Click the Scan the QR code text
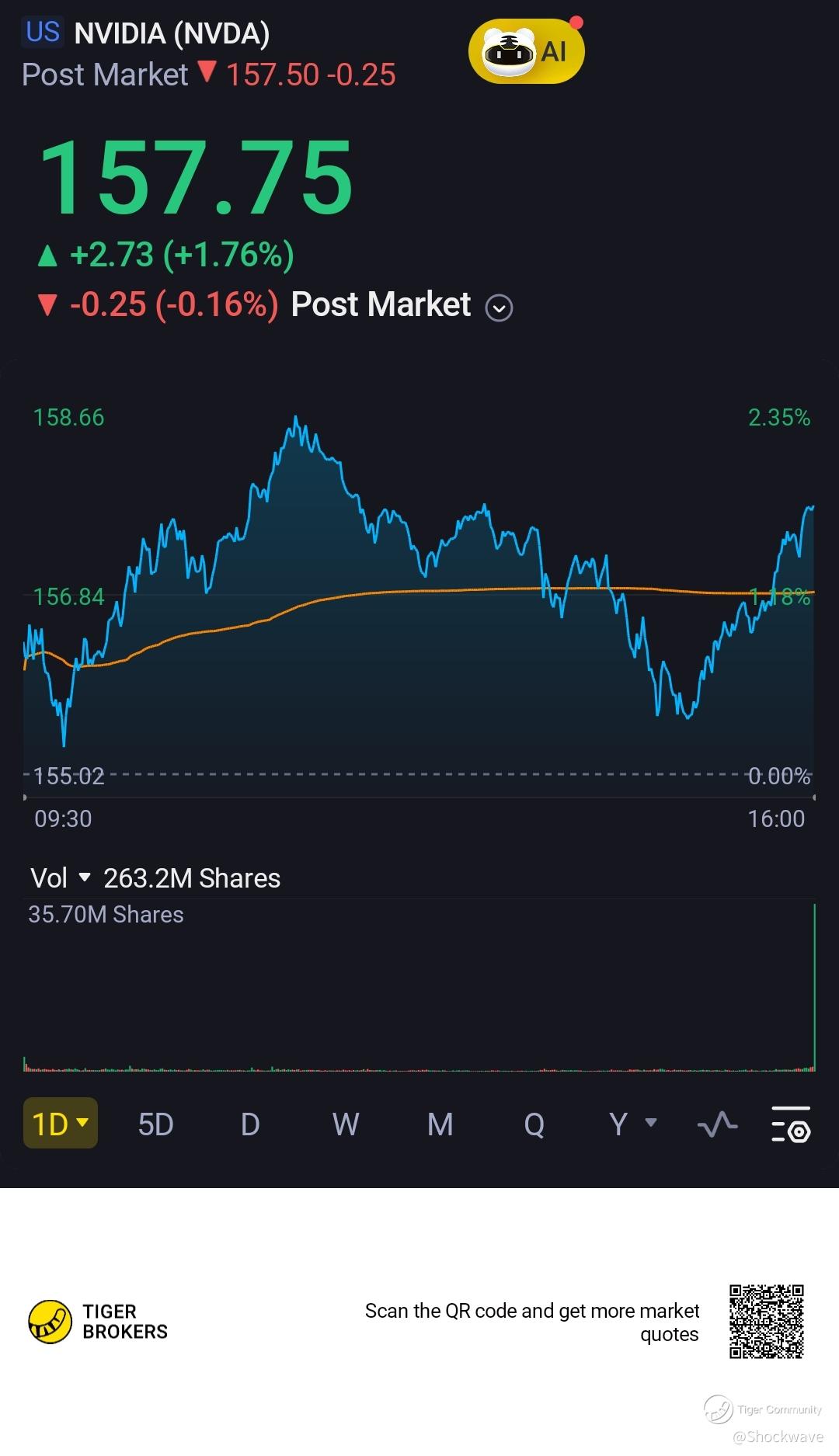The height and width of the screenshot is (1456, 839). point(532,1322)
